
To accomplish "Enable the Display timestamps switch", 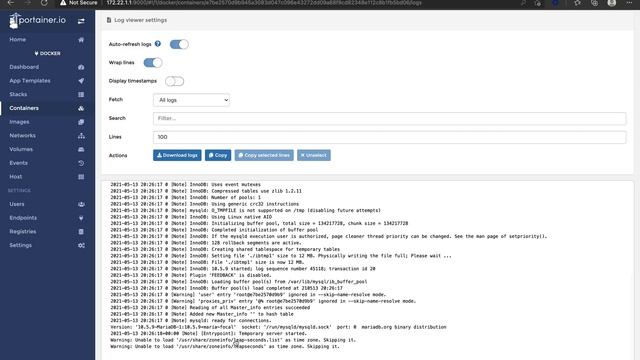I will [174, 81].
